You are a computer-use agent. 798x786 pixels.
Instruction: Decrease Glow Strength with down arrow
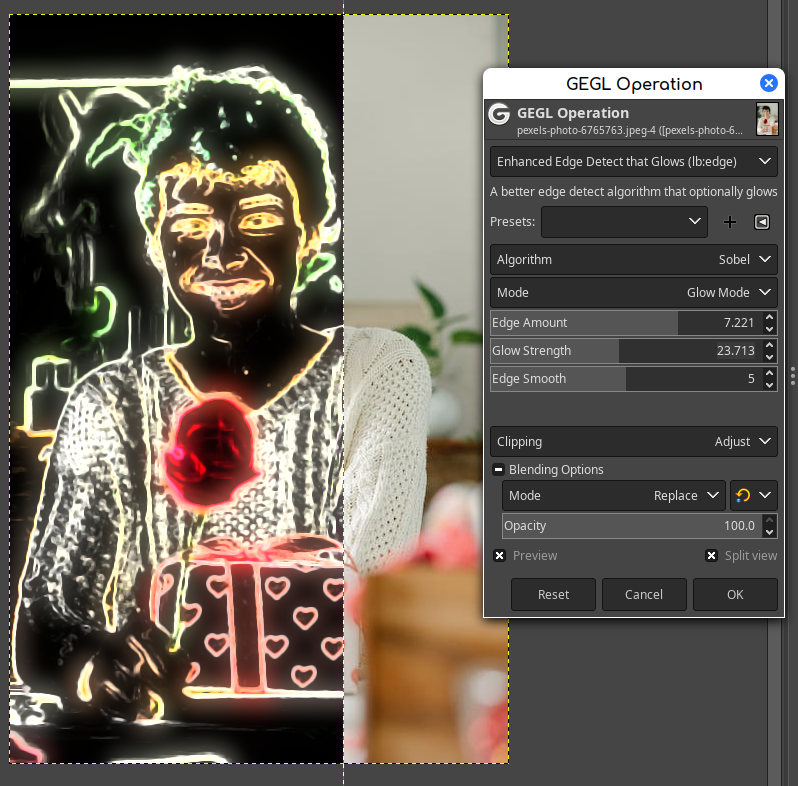[x=770, y=357]
